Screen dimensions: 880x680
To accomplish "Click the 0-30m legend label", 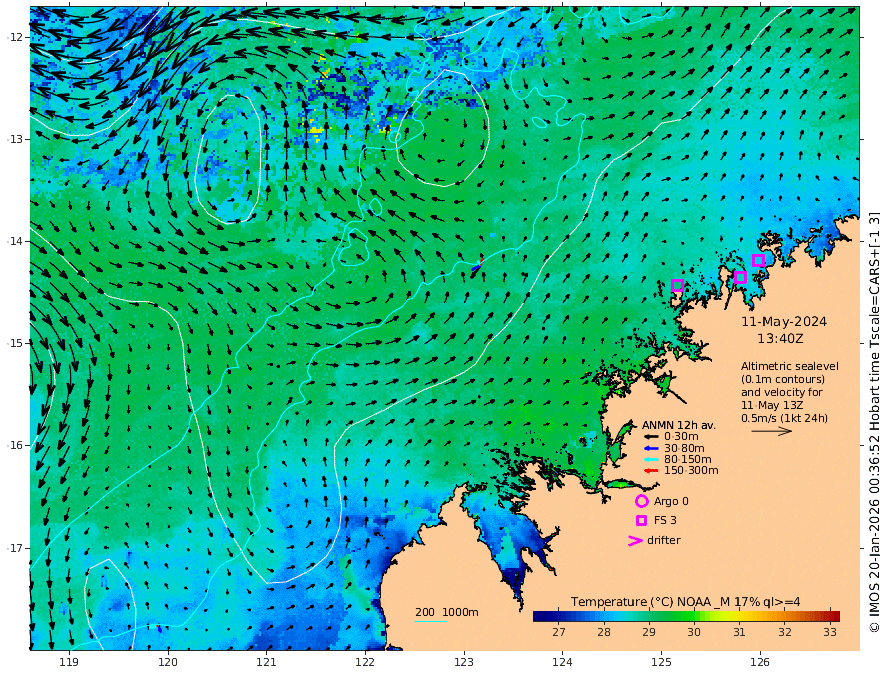I will pos(681,437).
